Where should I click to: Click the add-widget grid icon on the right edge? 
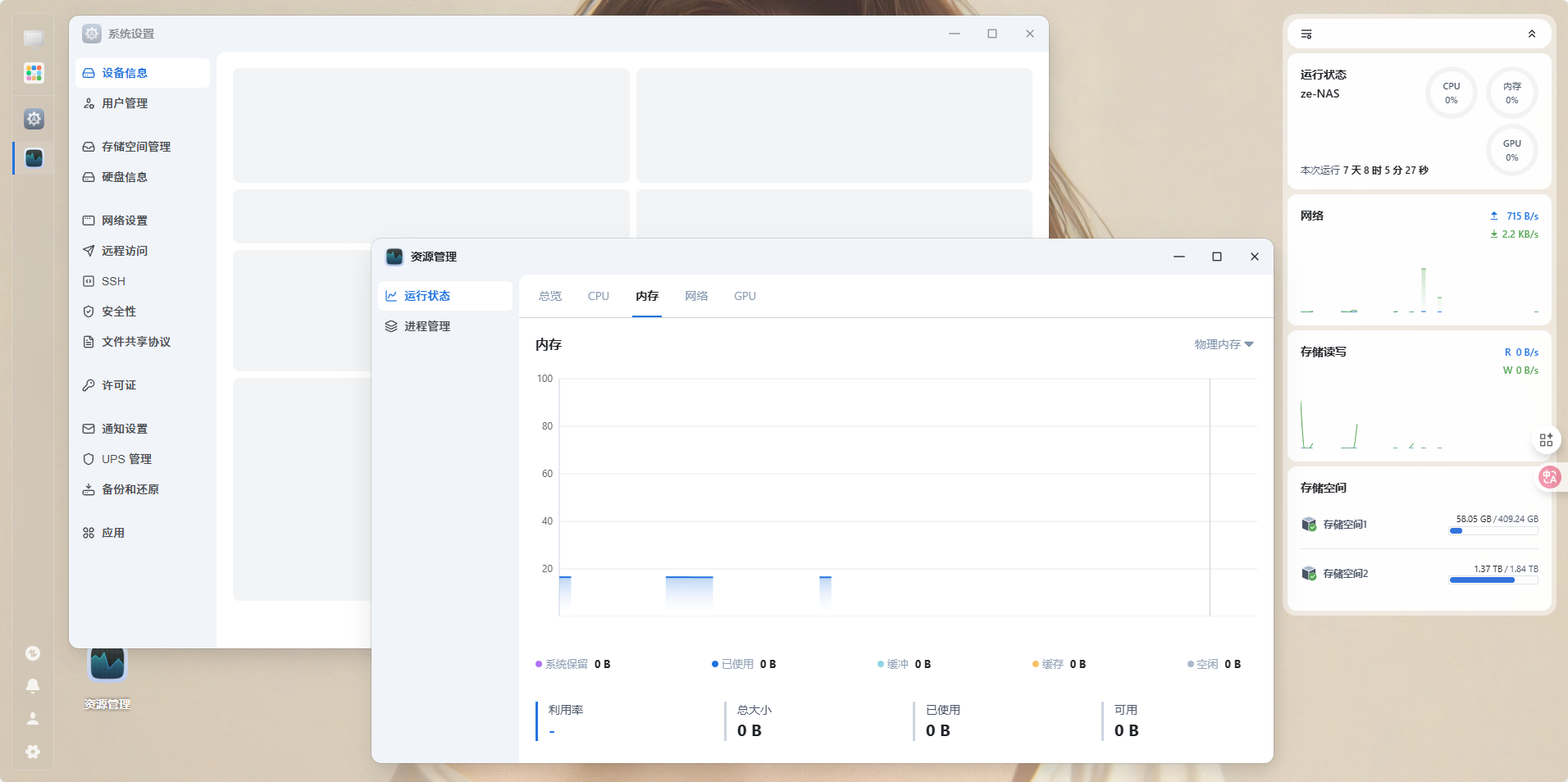(x=1546, y=440)
